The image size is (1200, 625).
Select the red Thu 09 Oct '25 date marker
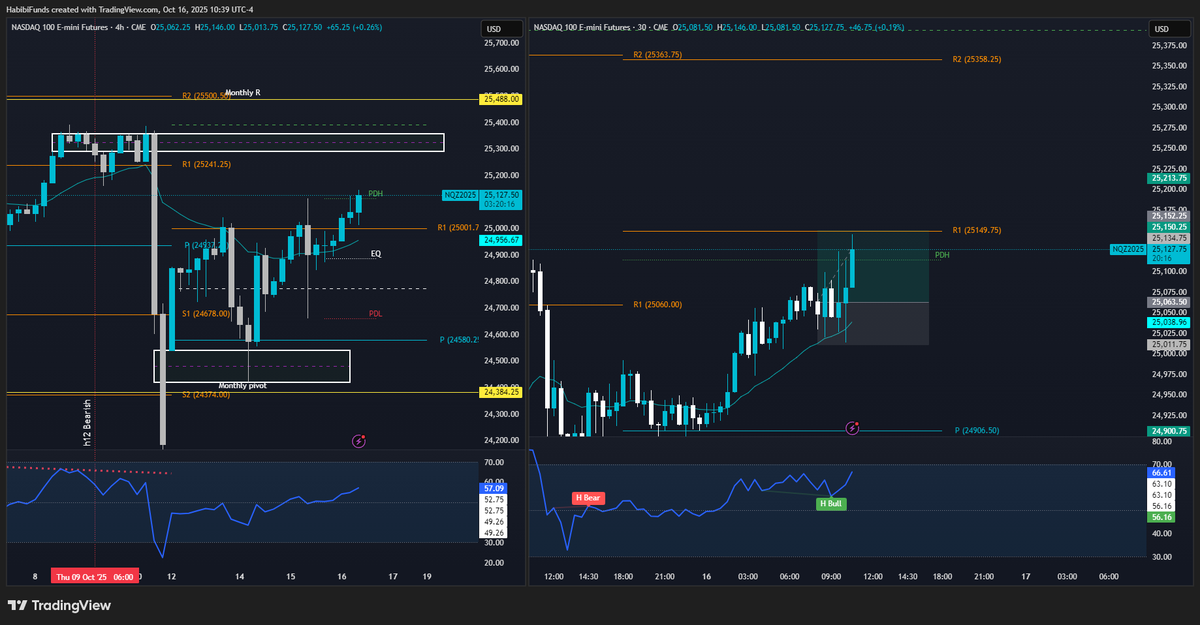click(x=96, y=577)
